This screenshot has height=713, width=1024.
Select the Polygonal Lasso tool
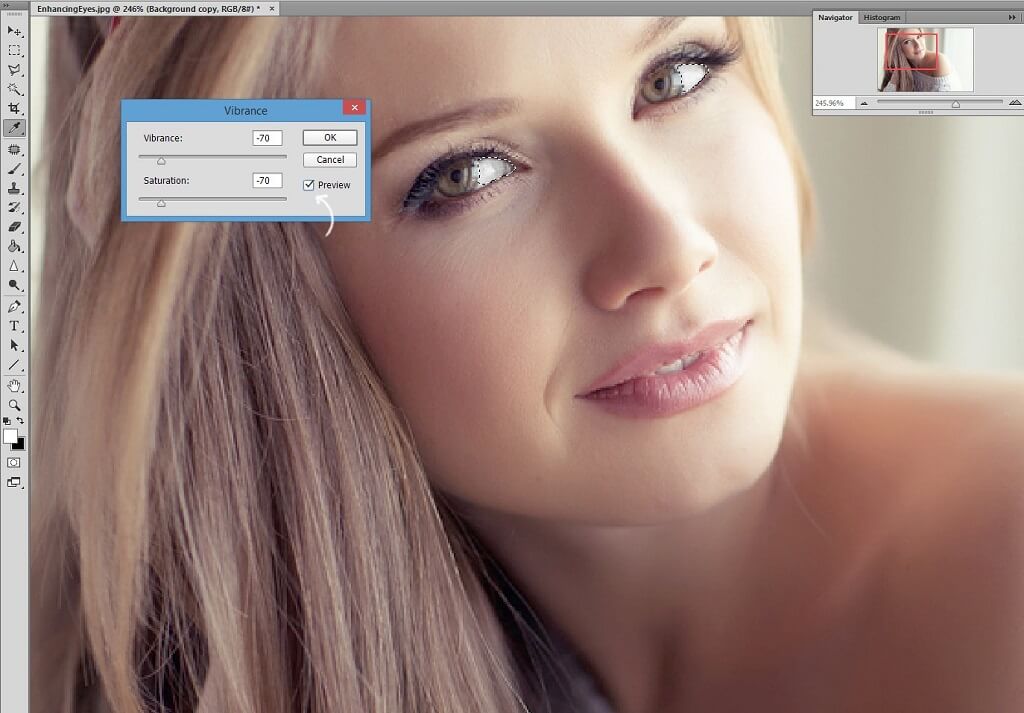tap(14, 70)
